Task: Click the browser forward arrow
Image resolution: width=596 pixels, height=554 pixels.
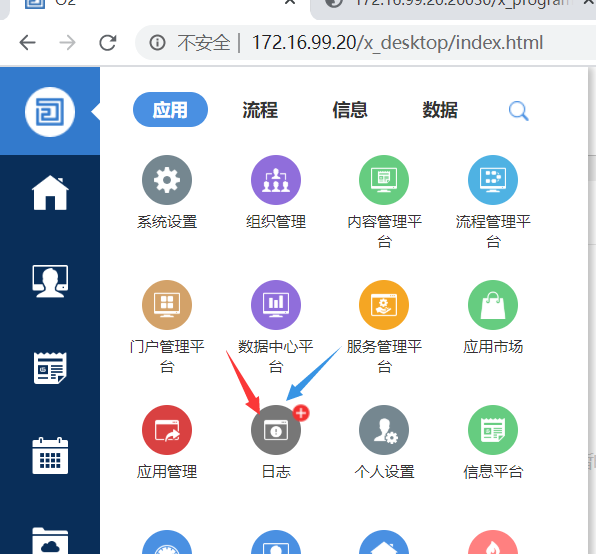Action: (68, 43)
